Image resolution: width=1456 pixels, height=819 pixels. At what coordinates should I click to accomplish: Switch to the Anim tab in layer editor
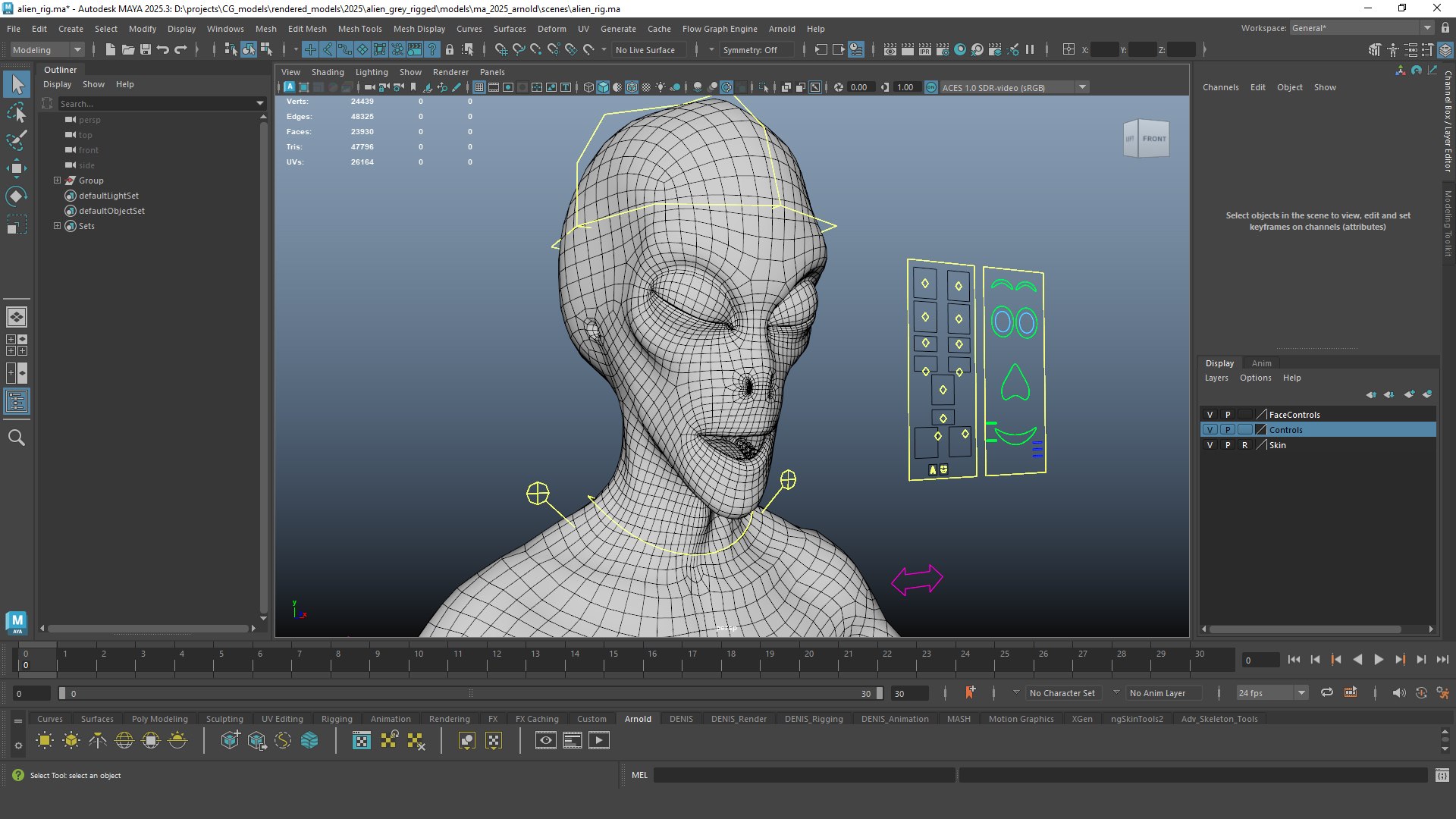(x=1261, y=363)
